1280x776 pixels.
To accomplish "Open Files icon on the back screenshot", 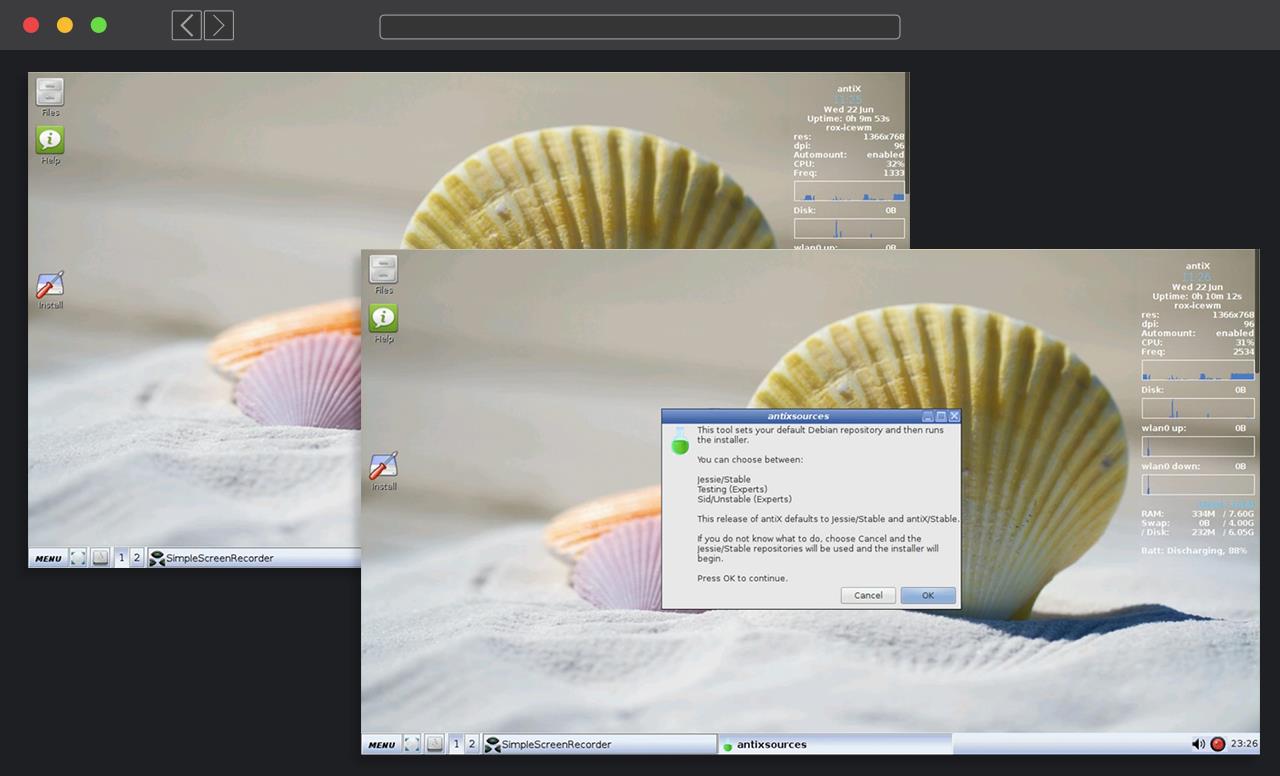I will [50, 92].
